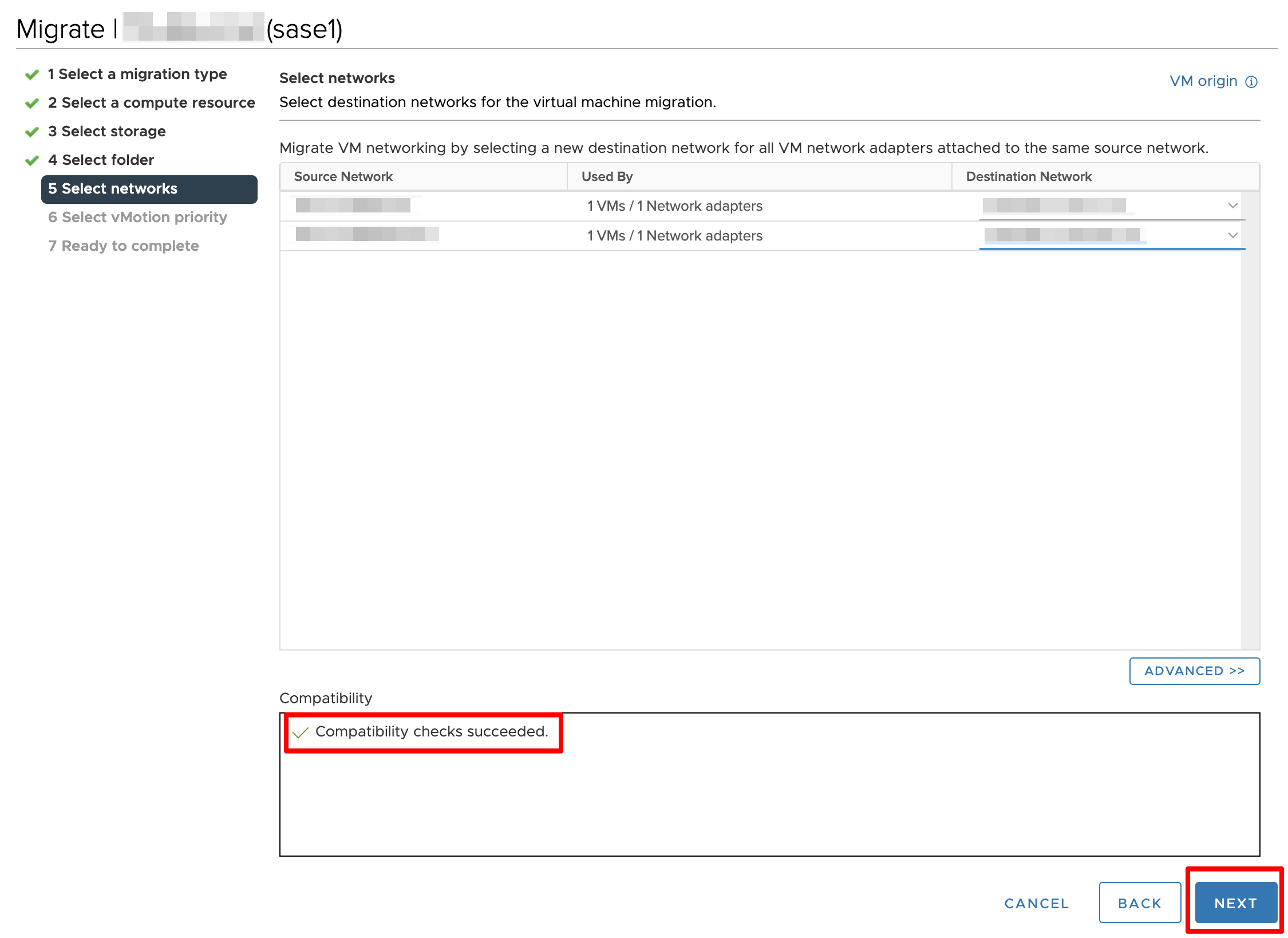Return to step 3 Select storage
Screen dimensions: 1288x938
click(x=107, y=132)
